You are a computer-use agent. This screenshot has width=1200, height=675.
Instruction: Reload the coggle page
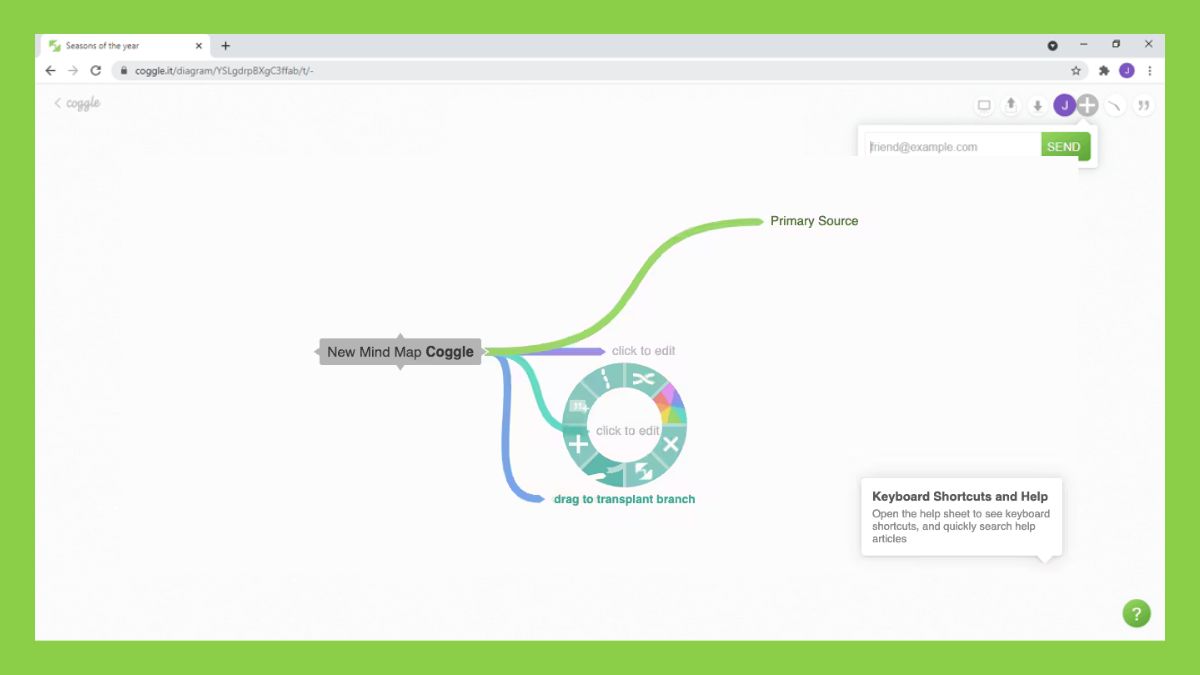tap(96, 71)
